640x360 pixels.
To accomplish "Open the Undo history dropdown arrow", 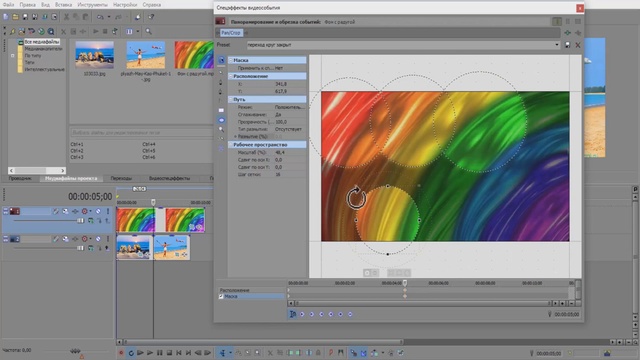I will coord(109,17).
